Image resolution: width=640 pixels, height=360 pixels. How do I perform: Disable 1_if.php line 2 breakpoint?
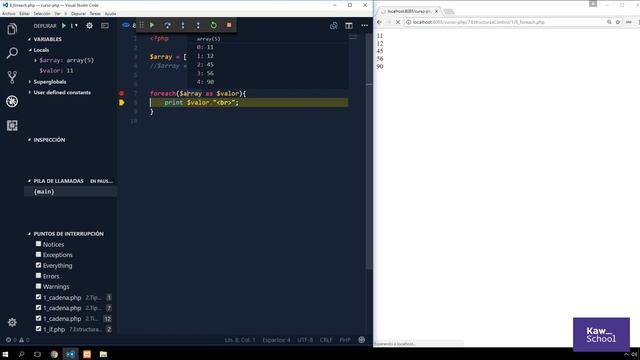[x=38, y=329]
